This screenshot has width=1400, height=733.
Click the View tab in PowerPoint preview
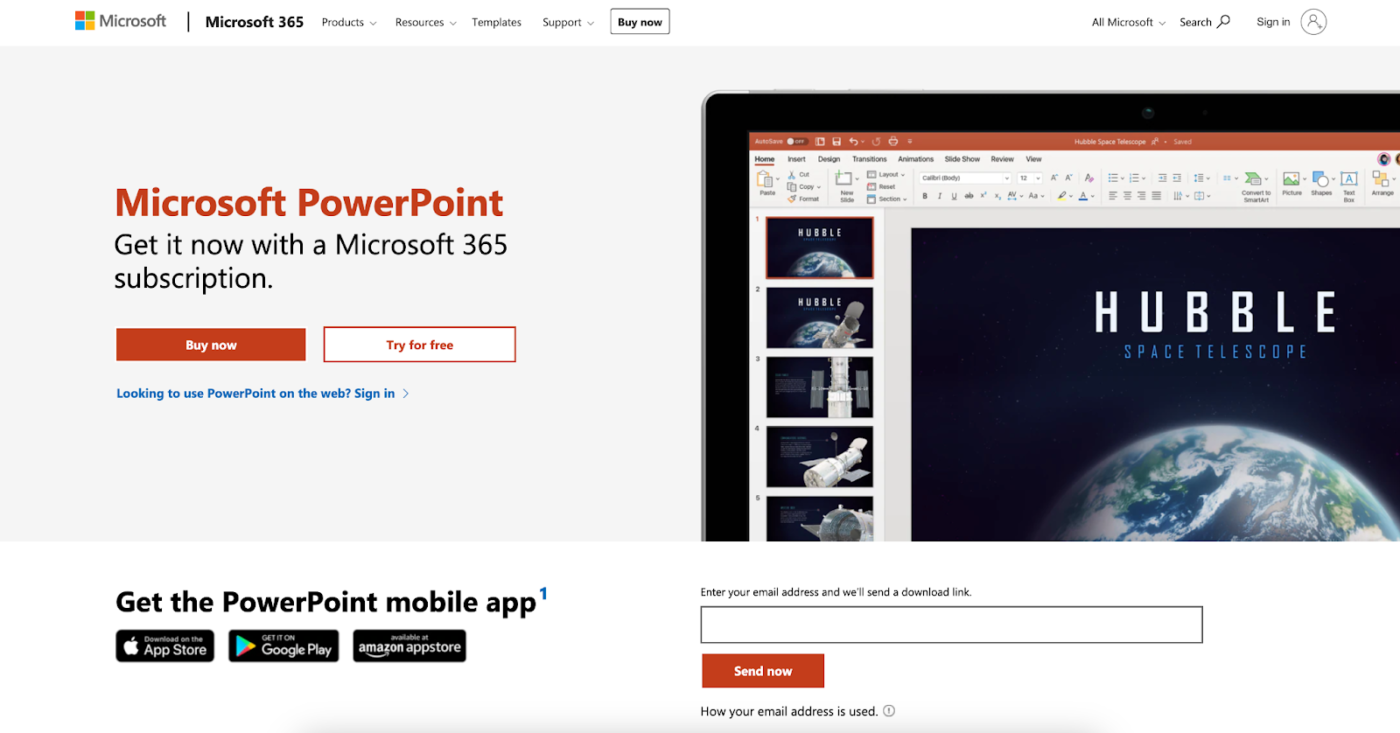click(x=1034, y=159)
